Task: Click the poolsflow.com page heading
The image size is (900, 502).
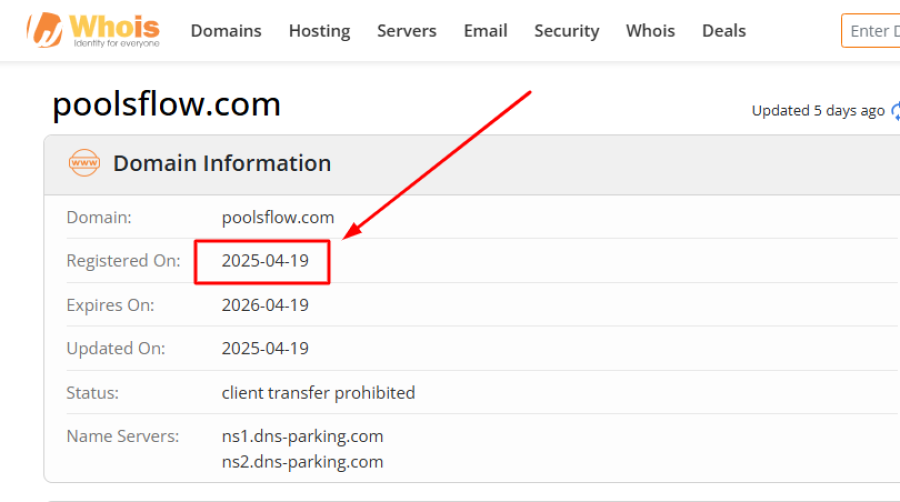Action: (x=166, y=105)
